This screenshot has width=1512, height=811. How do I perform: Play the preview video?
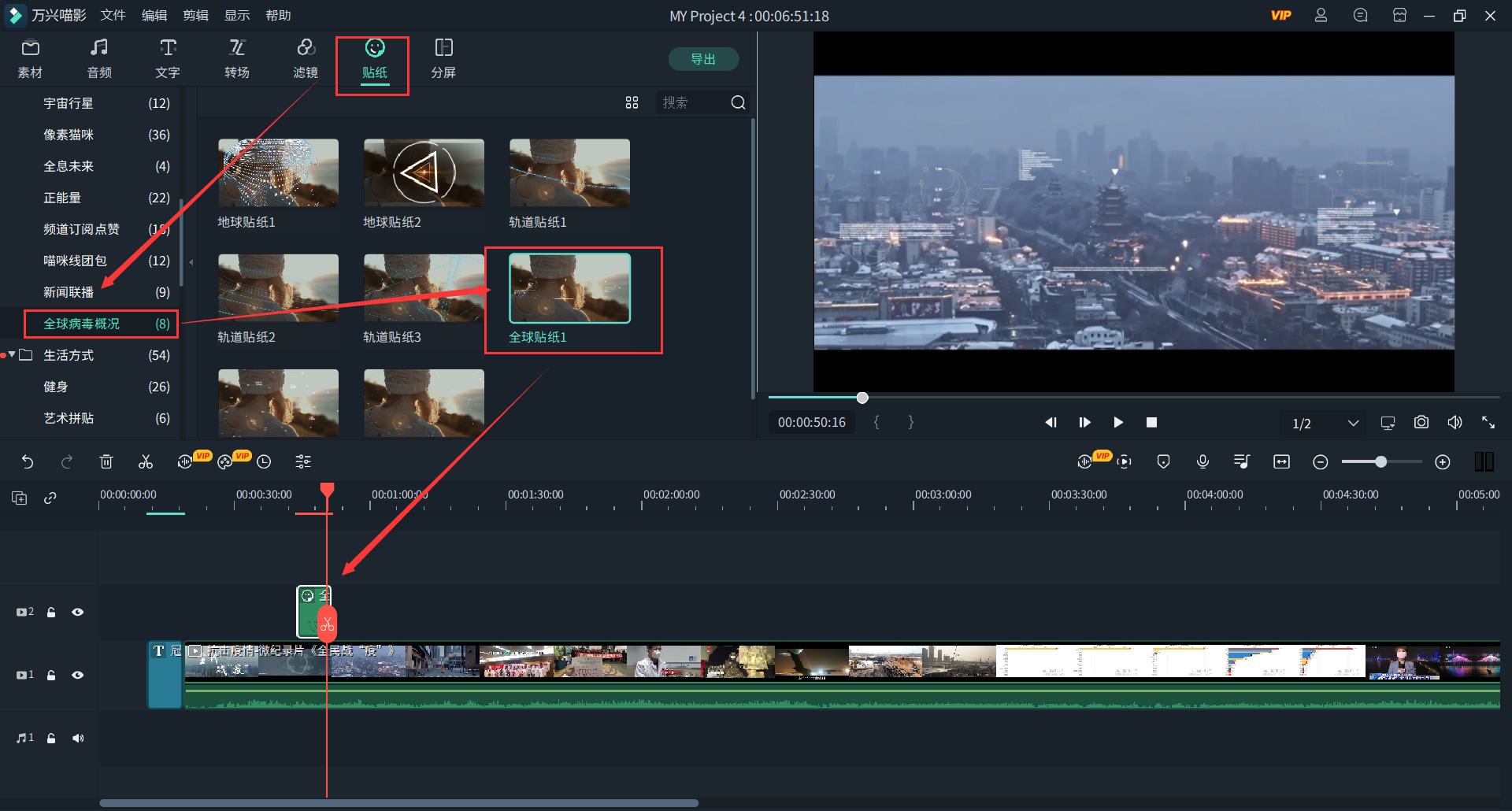click(1117, 423)
